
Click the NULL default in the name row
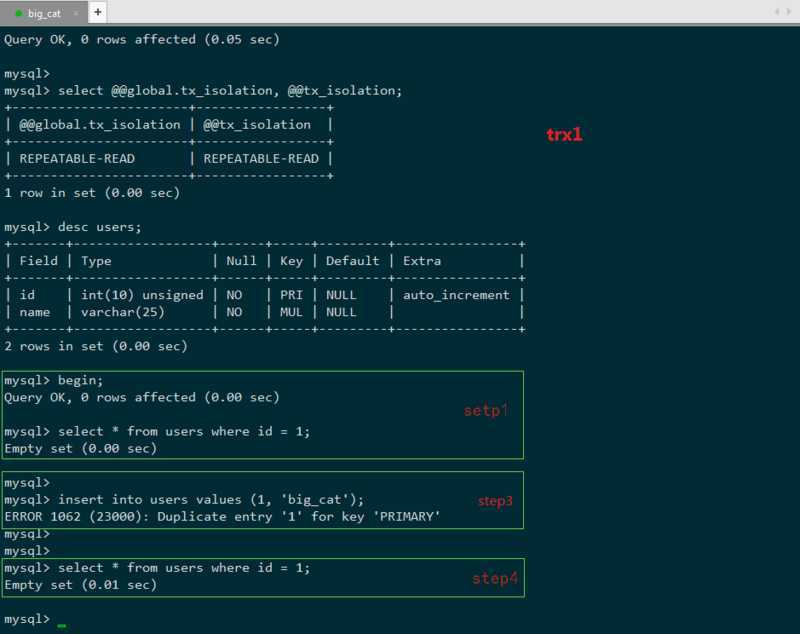coord(341,312)
